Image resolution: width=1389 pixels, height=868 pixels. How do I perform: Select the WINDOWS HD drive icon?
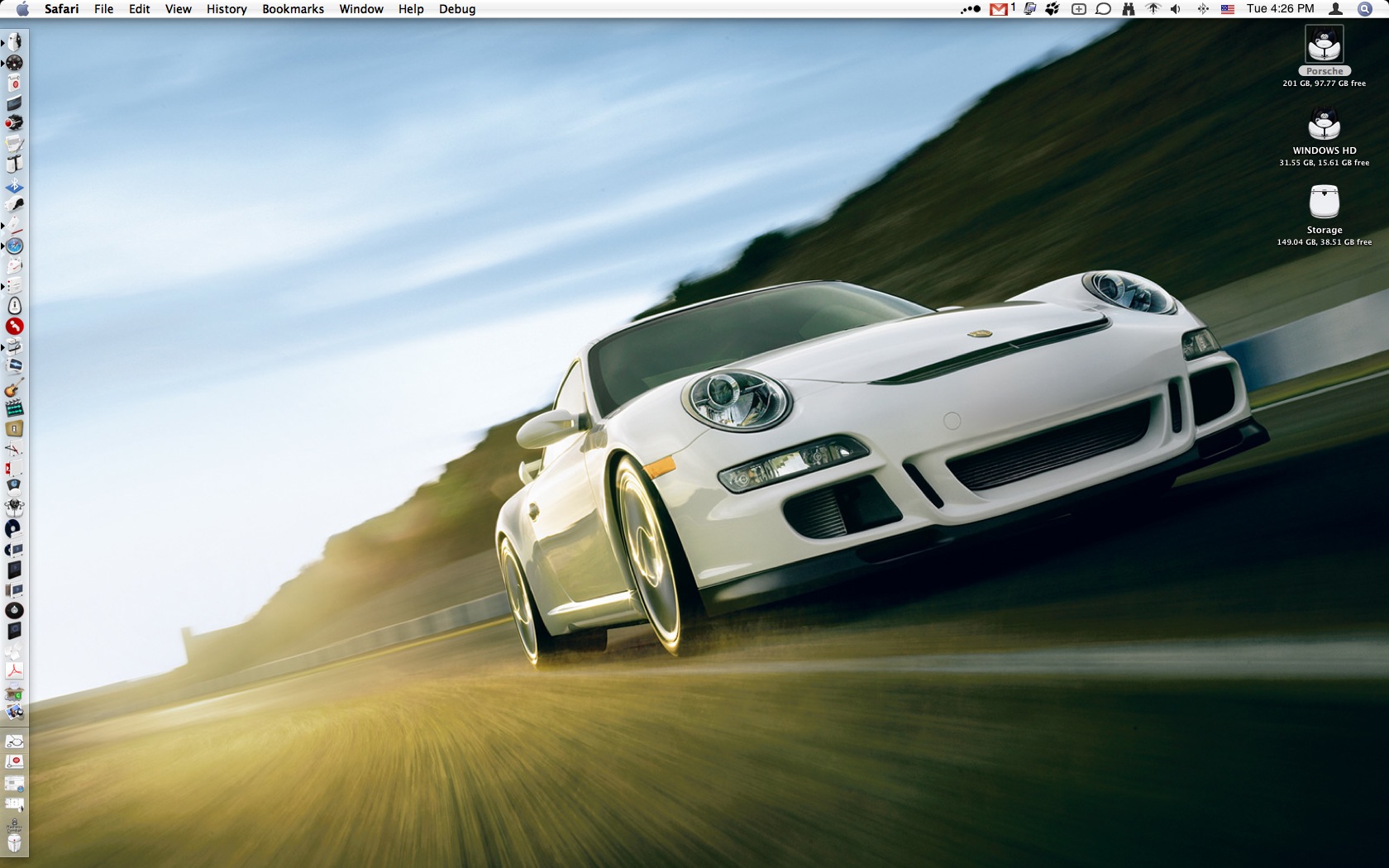1325,124
